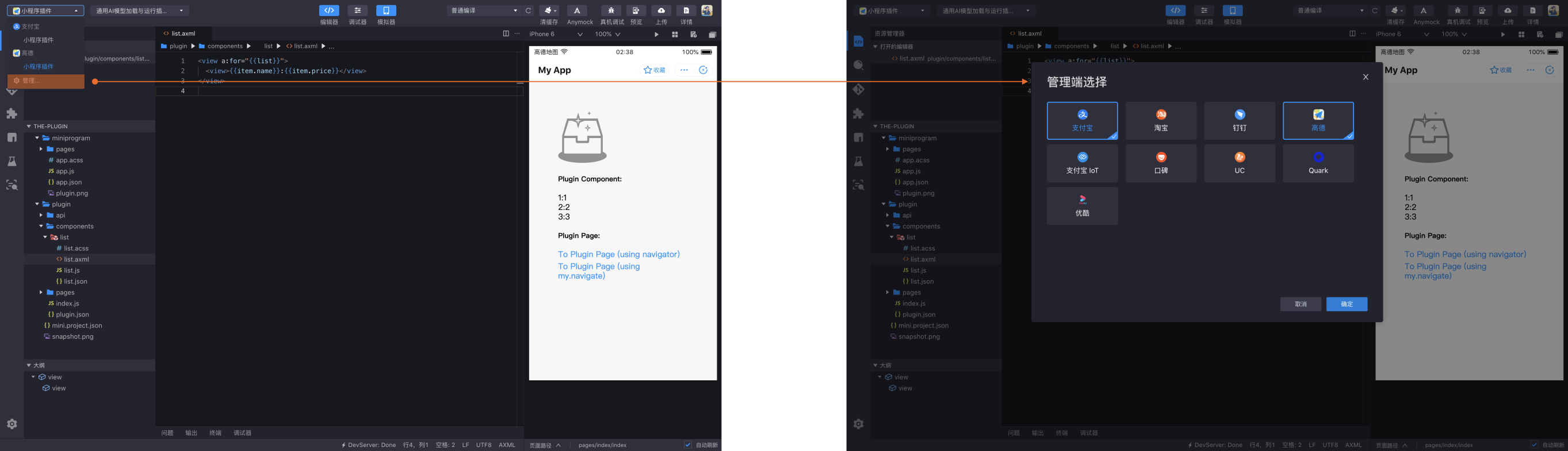Screen dimensions: 1568x451
Task: Open editor more-actions ellipsis in left screenshot
Action: 517,33
